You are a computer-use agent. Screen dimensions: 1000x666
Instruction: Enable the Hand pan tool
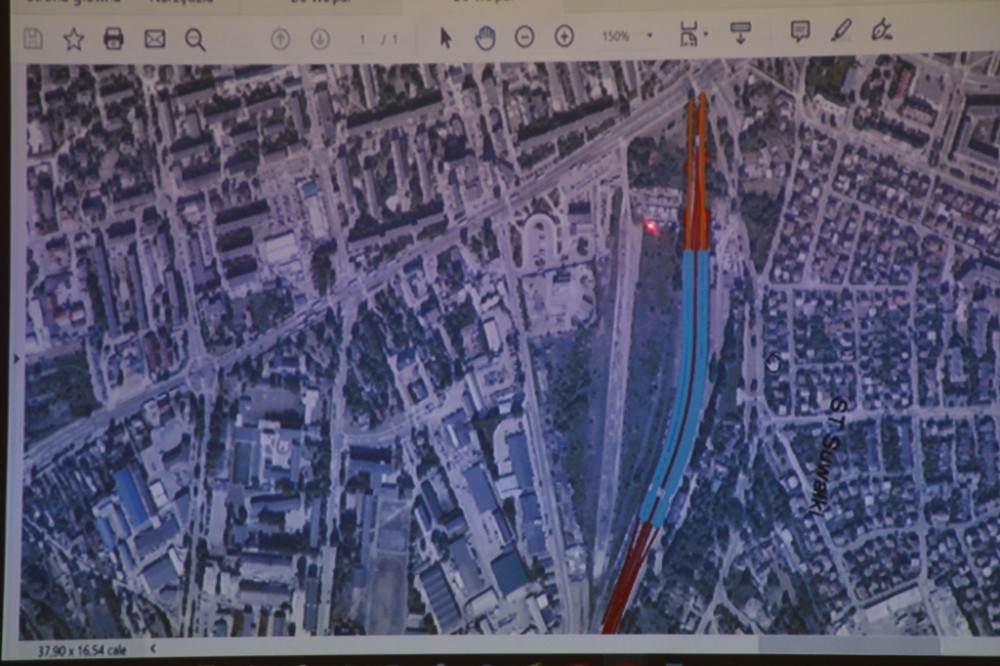485,38
